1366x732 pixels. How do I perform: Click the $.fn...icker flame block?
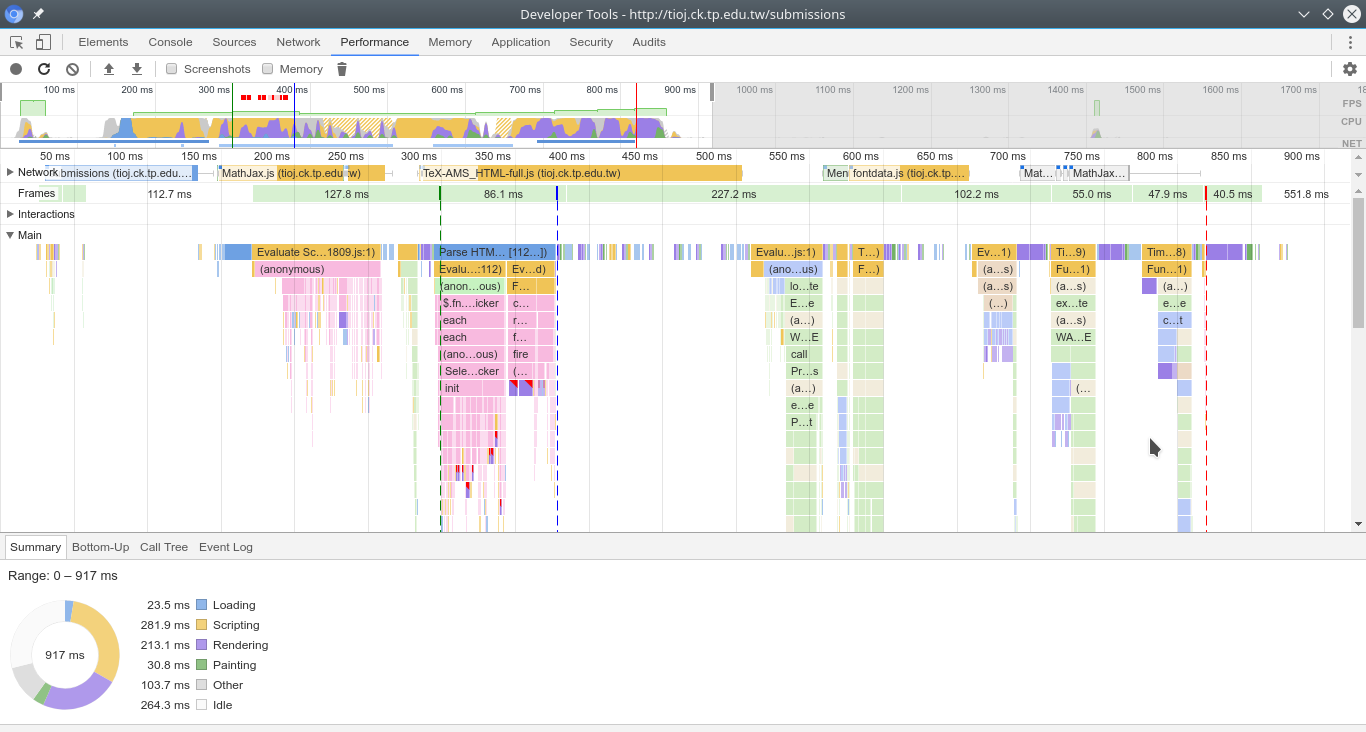[472, 303]
